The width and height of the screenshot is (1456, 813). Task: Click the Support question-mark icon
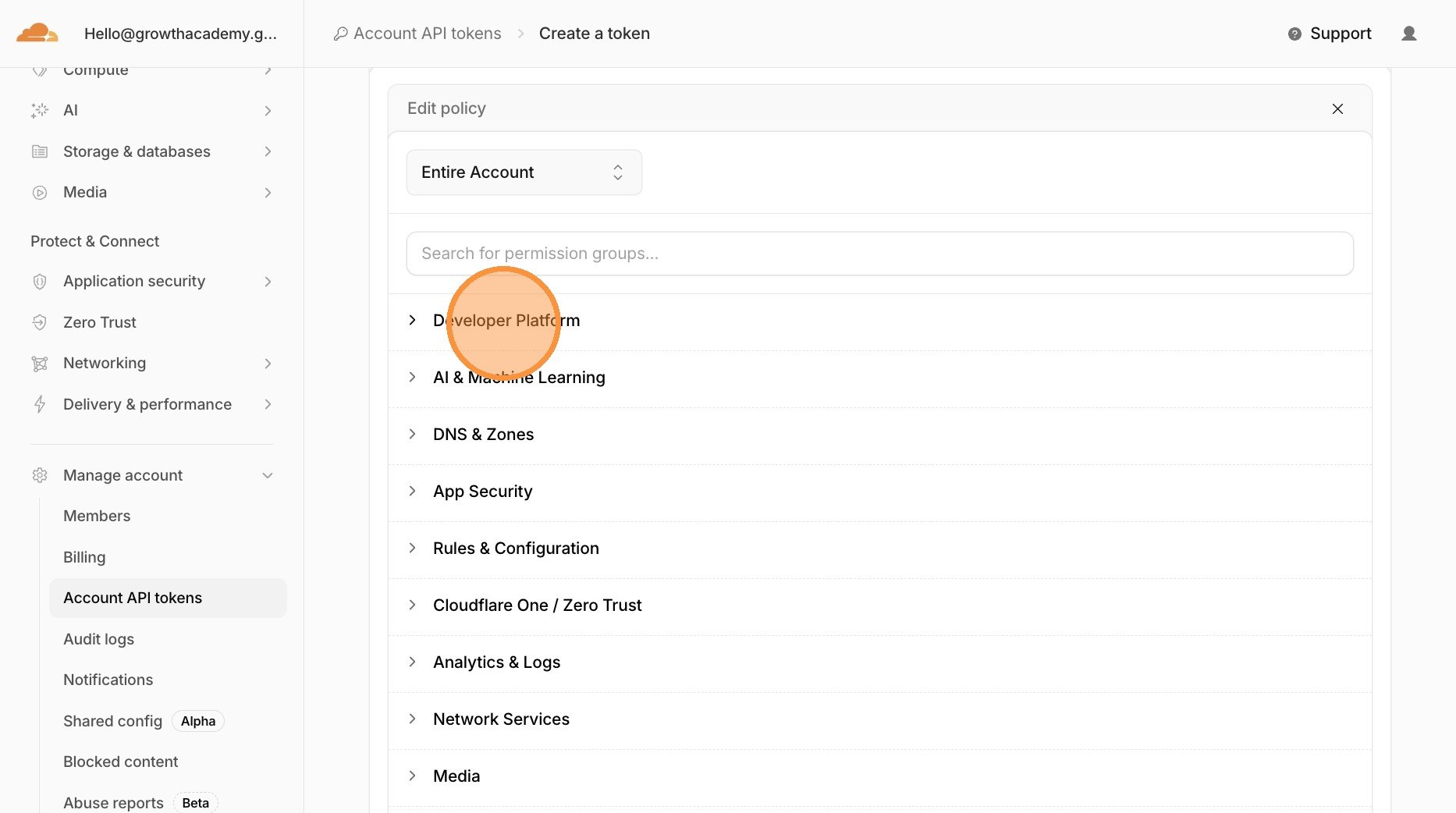[1294, 34]
